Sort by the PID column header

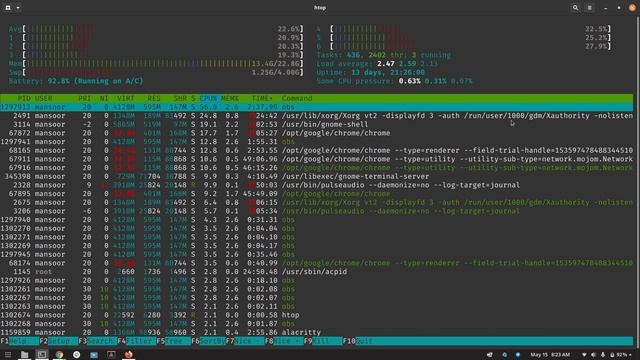[x=24, y=98]
